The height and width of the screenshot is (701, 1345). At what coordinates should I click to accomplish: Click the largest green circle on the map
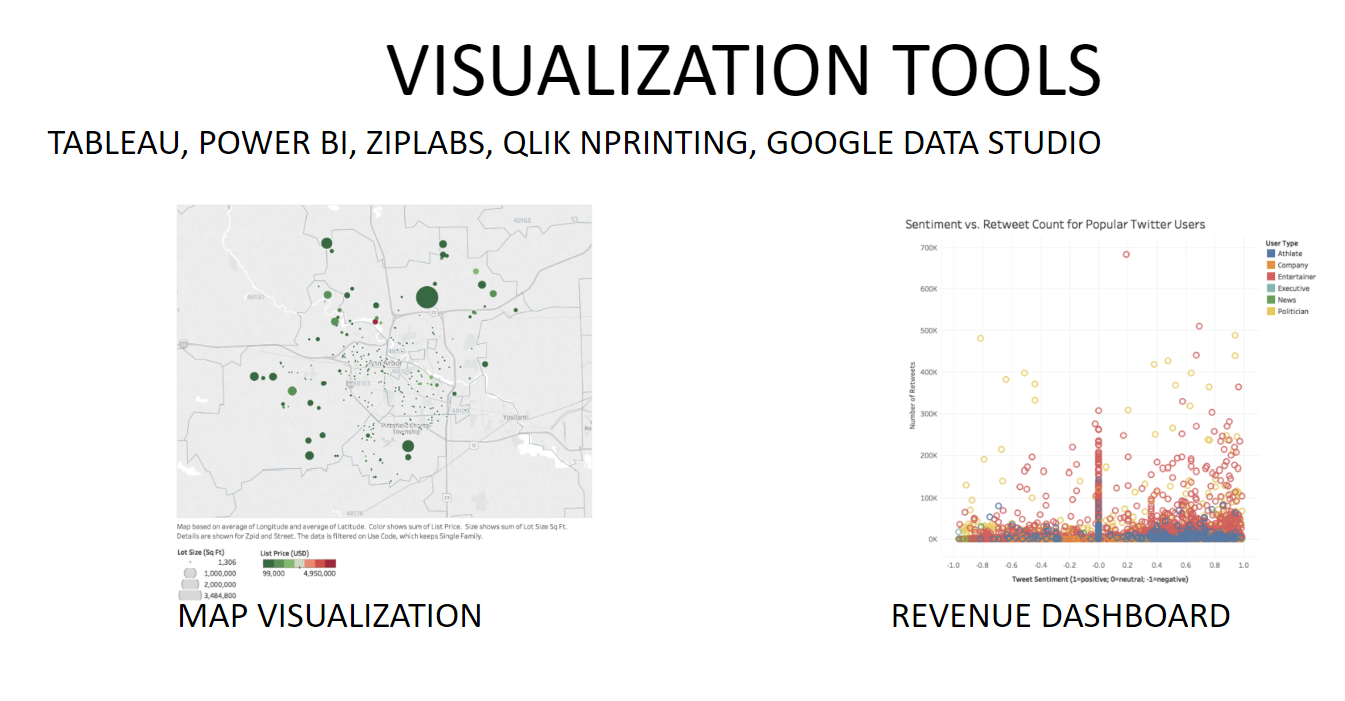(x=427, y=297)
